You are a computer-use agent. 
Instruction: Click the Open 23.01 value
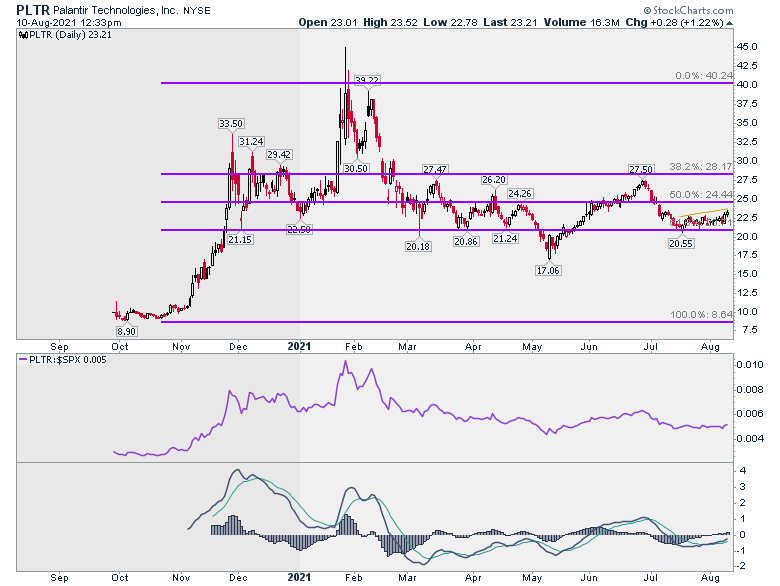tap(328, 22)
